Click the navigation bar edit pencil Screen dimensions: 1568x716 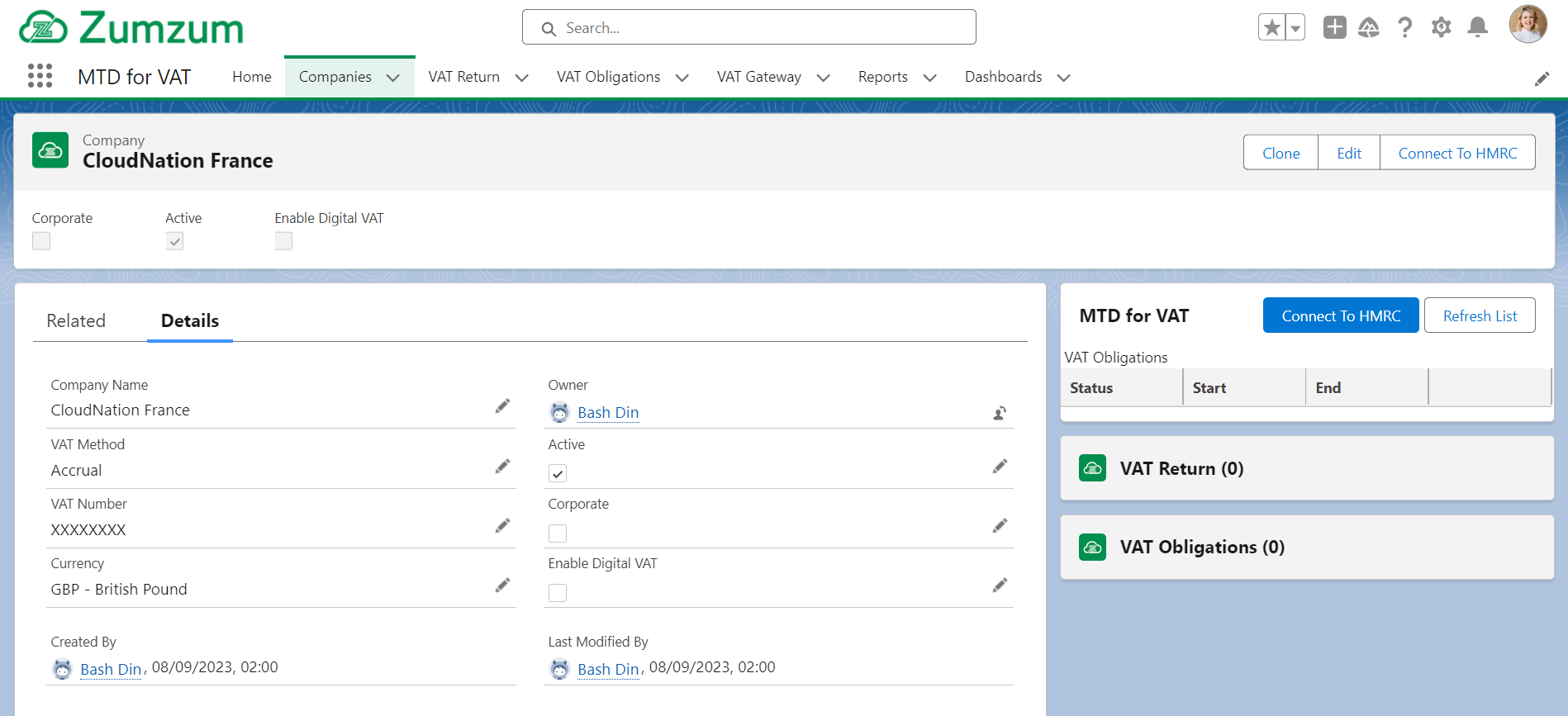[x=1542, y=78]
